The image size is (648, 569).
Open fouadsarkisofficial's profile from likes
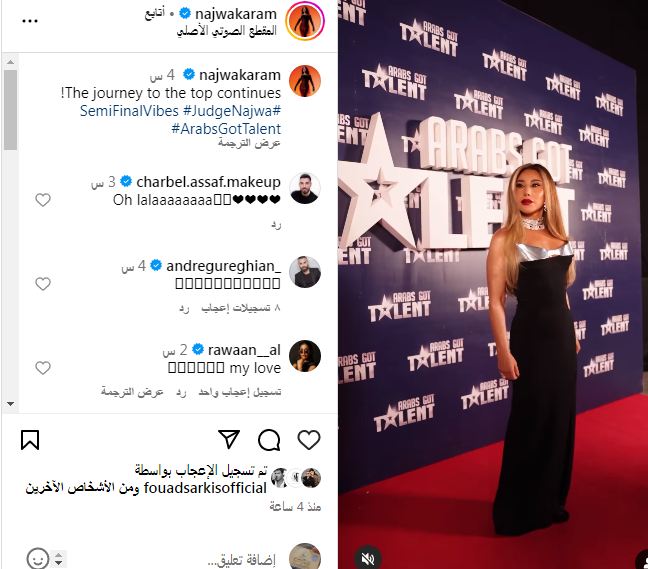coord(205,488)
